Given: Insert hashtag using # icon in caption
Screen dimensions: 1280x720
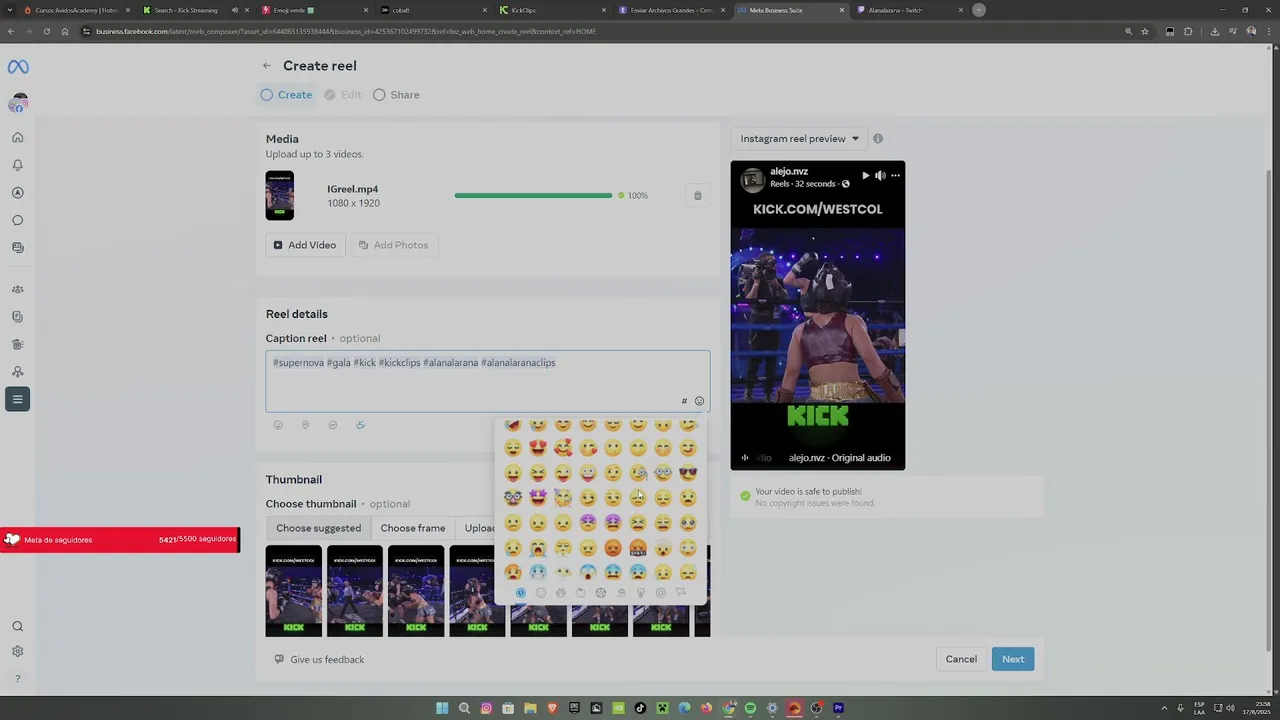Looking at the screenshot, I should click(684, 401).
